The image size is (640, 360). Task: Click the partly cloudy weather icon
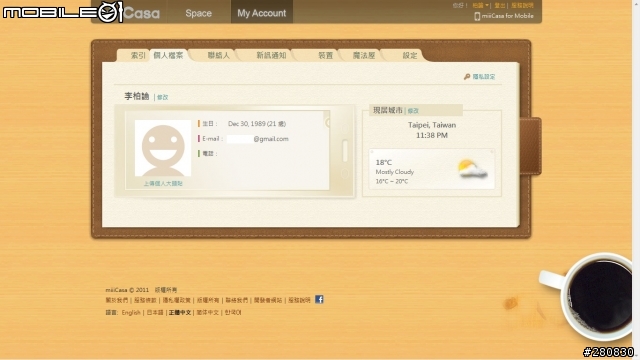click(472, 169)
